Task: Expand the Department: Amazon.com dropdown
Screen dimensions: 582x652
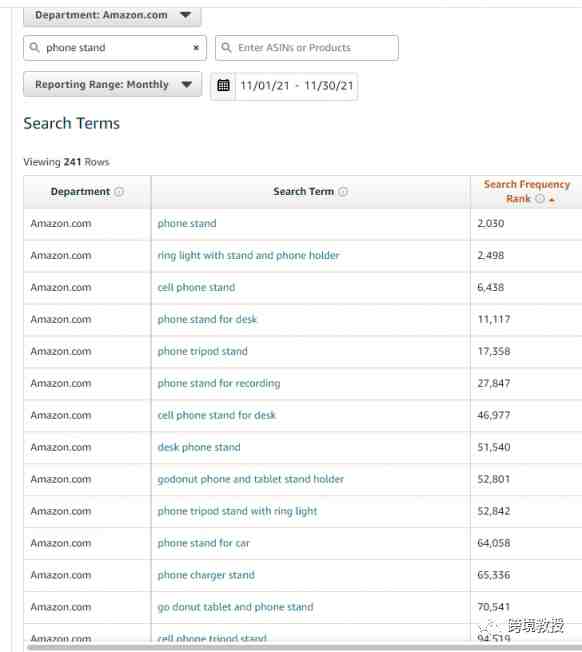Action: pos(112,15)
